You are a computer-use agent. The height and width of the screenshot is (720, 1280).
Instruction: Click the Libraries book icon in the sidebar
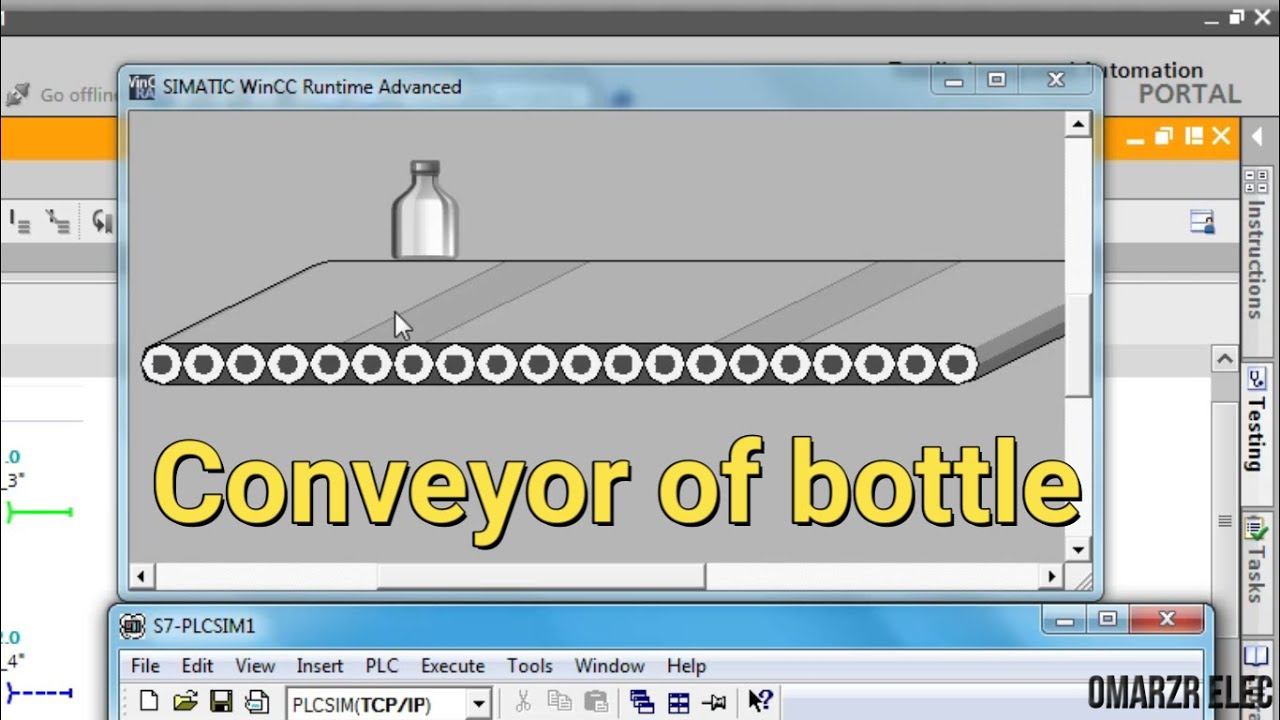click(1257, 656)
